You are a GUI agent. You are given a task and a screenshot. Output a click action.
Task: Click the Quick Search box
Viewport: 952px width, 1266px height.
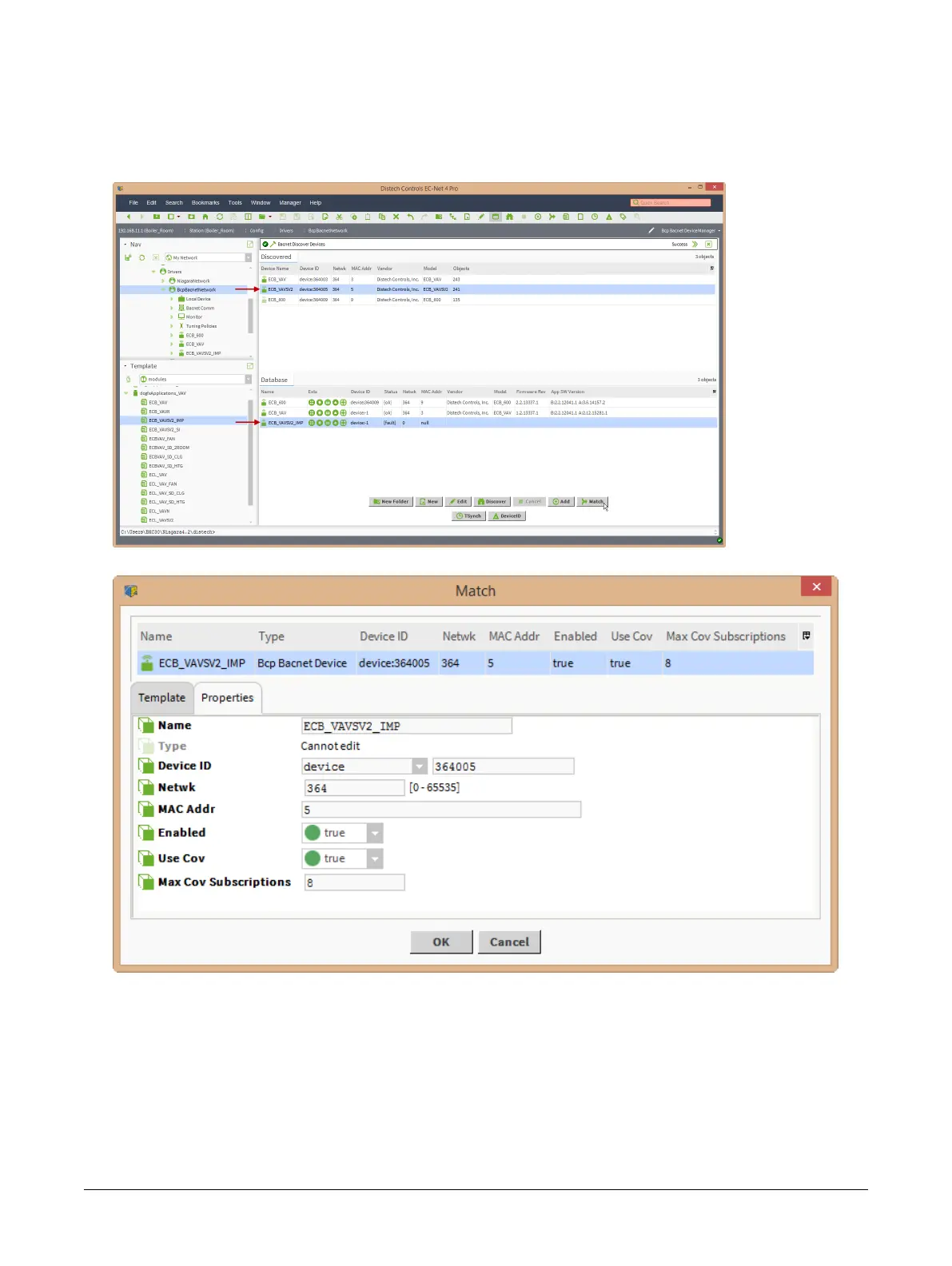click(670, 203)
